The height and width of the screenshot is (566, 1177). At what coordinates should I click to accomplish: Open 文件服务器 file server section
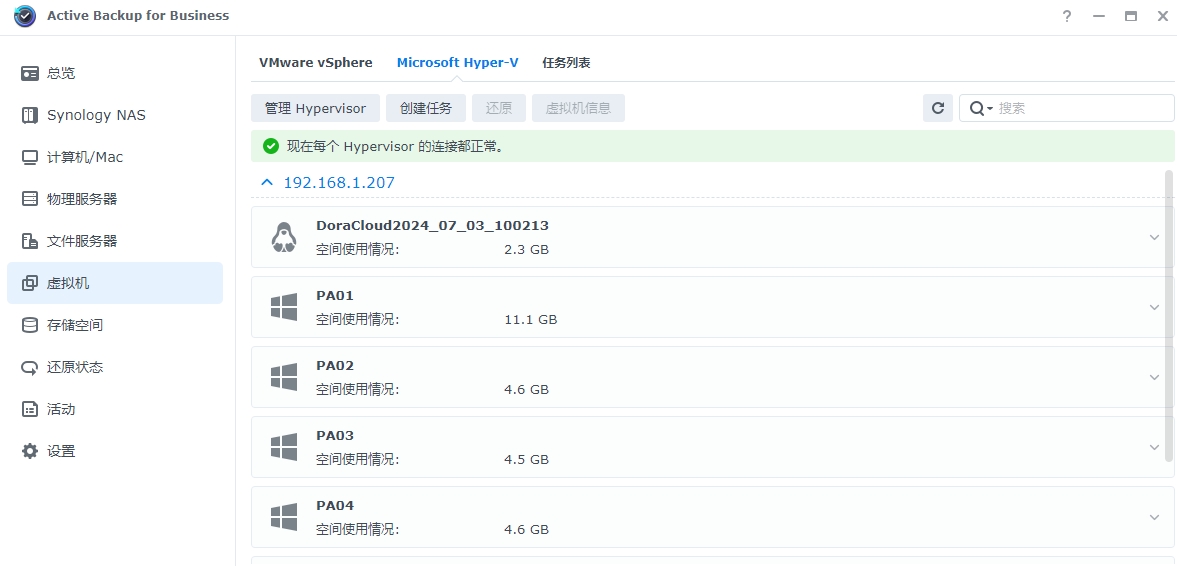tap(82, 241)
